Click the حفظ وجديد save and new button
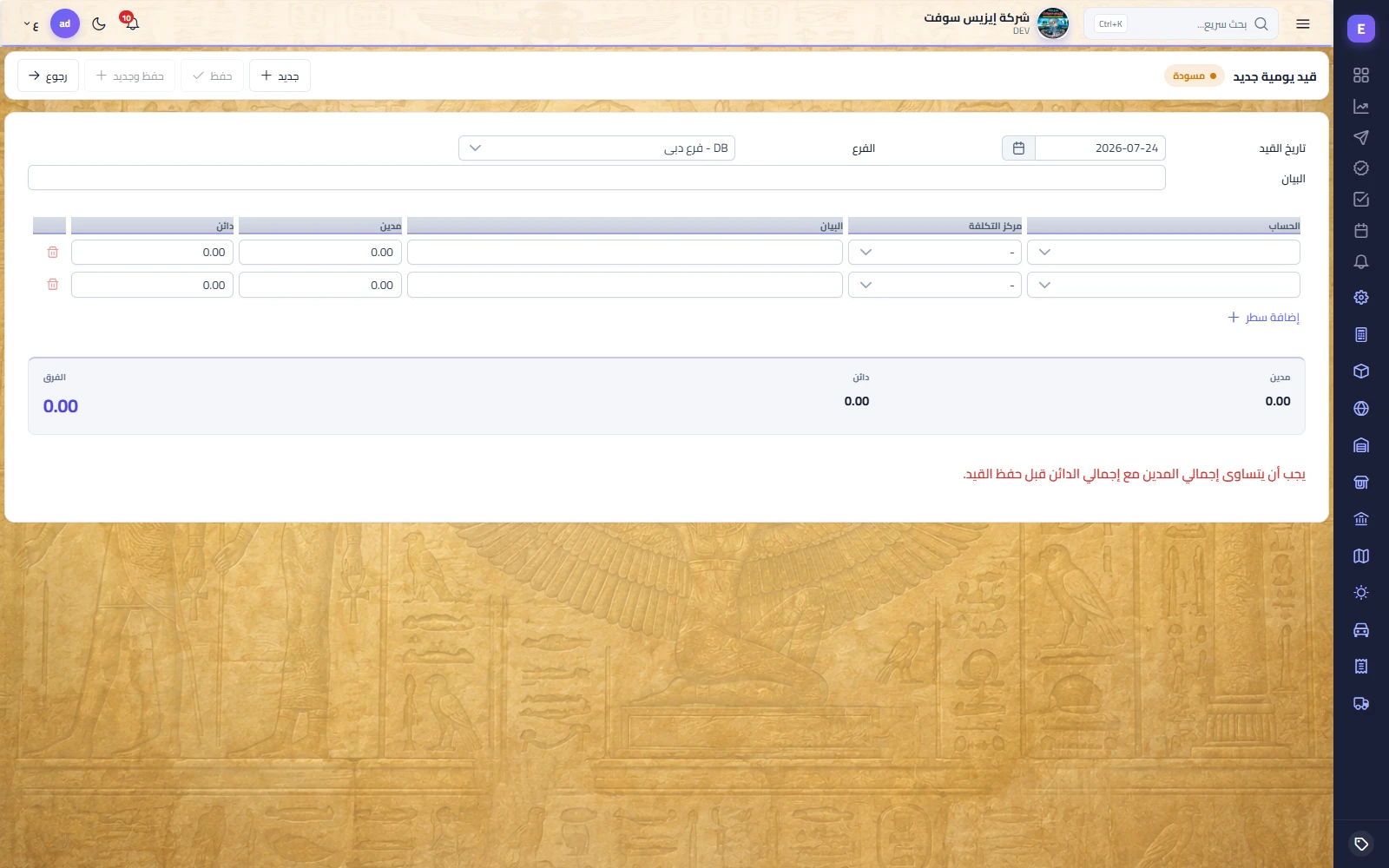Viewport: 1389px width, 868px height. pyautogui.click(x=129, y=76)
